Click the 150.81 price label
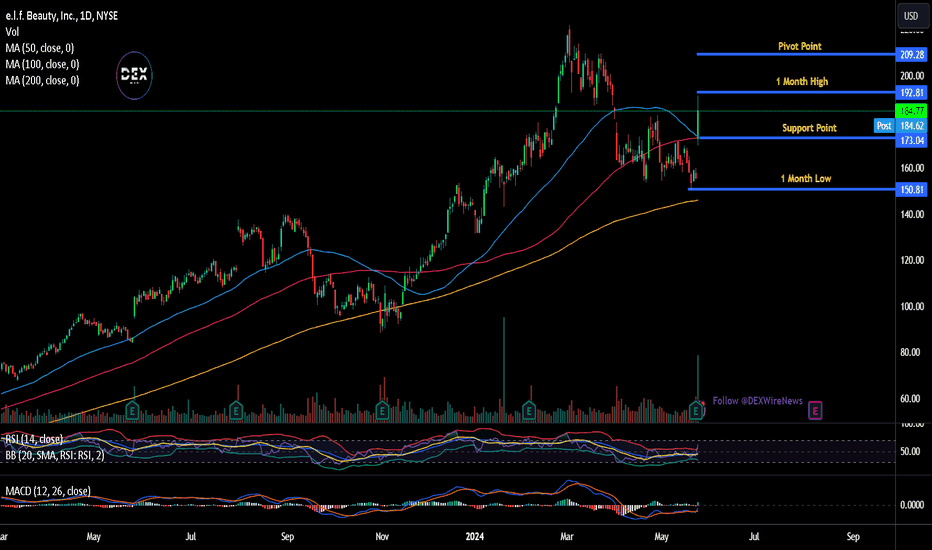The image size is (932, 550). [911, 190]
